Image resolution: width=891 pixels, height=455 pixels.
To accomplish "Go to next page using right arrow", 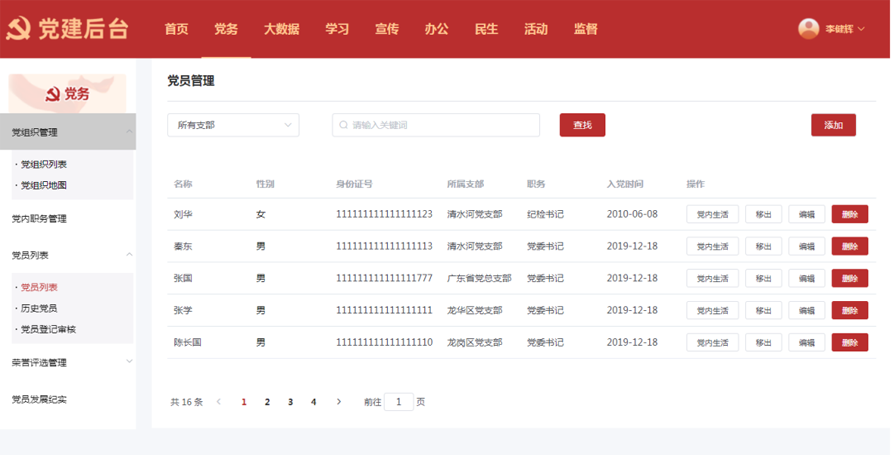I will click(339, 402).
